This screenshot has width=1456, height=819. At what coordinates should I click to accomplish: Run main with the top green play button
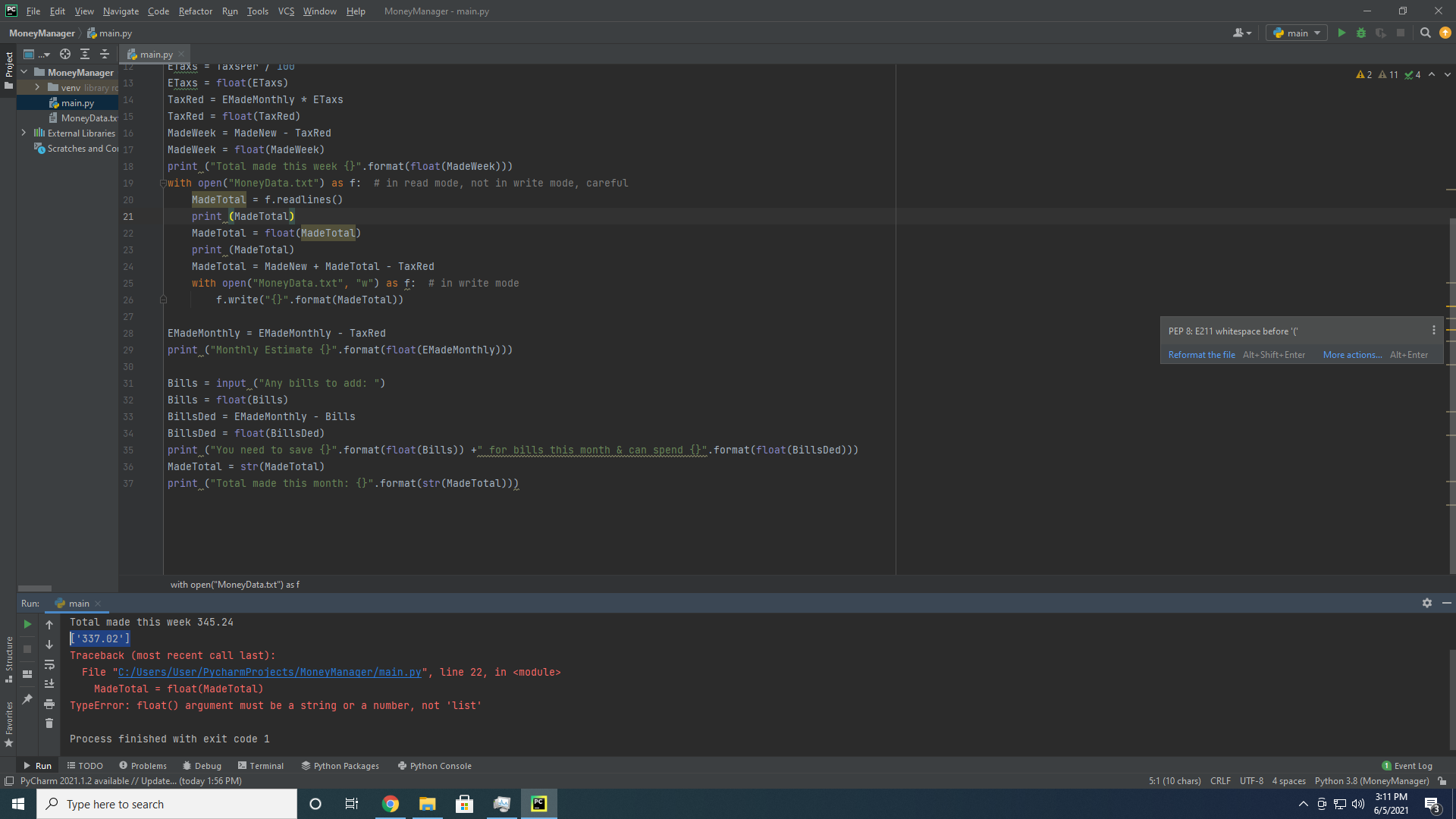[x=1341, y=33]
